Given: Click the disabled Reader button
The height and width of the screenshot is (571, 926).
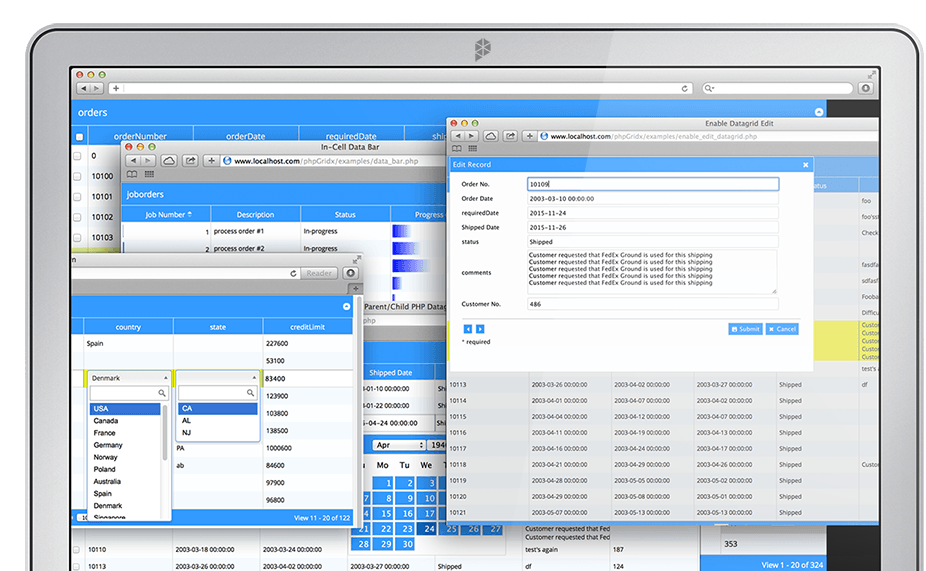Looking at the screenshot, I should [x=319, y=273].
